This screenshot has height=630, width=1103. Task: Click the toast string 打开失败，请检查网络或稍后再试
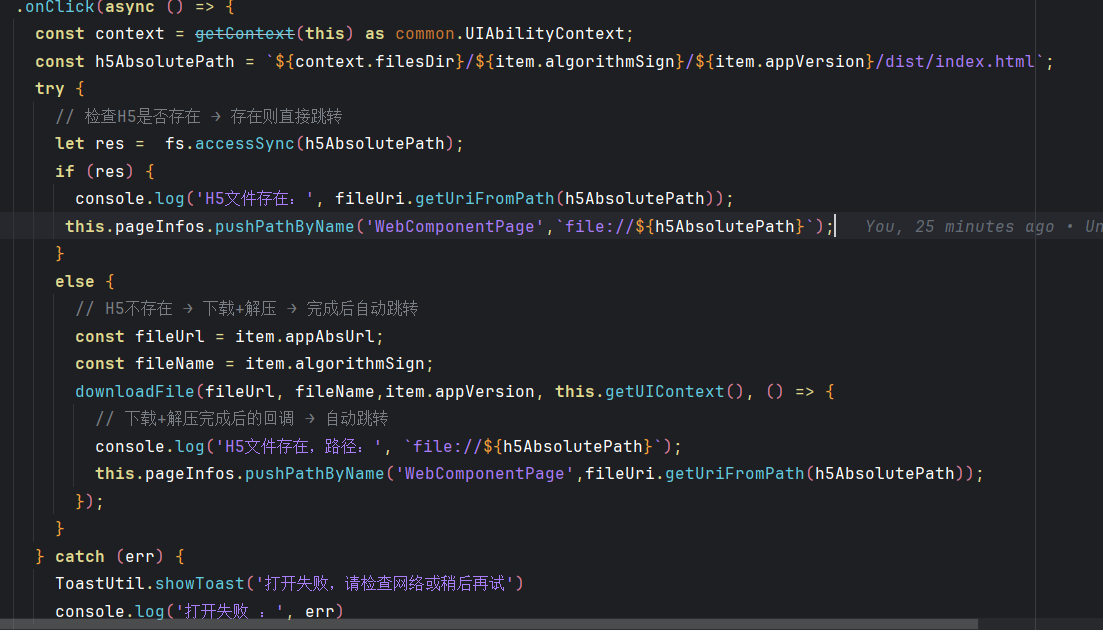(385, 584)
